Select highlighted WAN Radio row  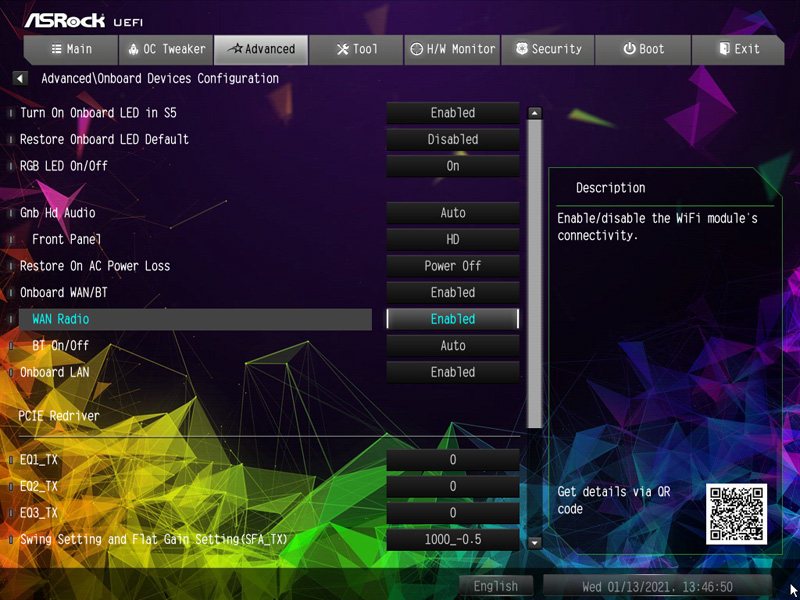click(195, 319)
